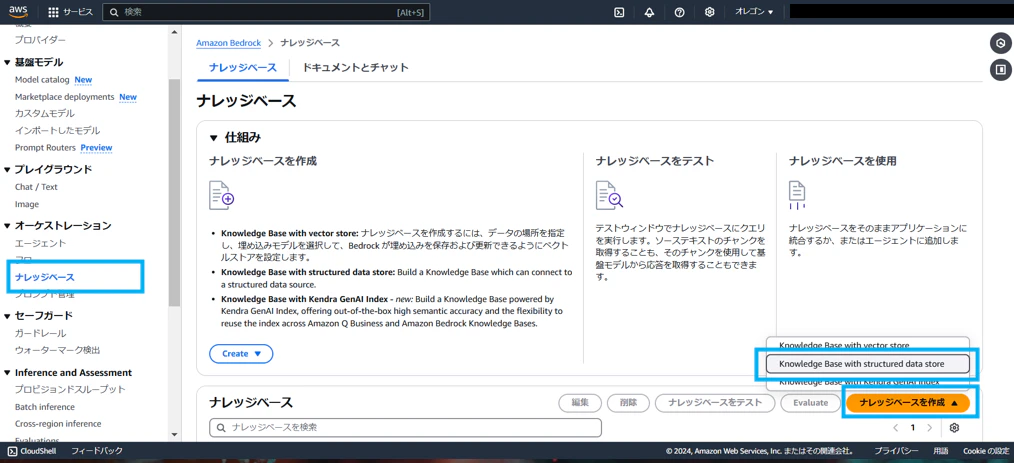Image resolution: width=1014 pixels, height=463 pixels.
Task: Open Batch inference in sidebar
Action: point(45,407)
